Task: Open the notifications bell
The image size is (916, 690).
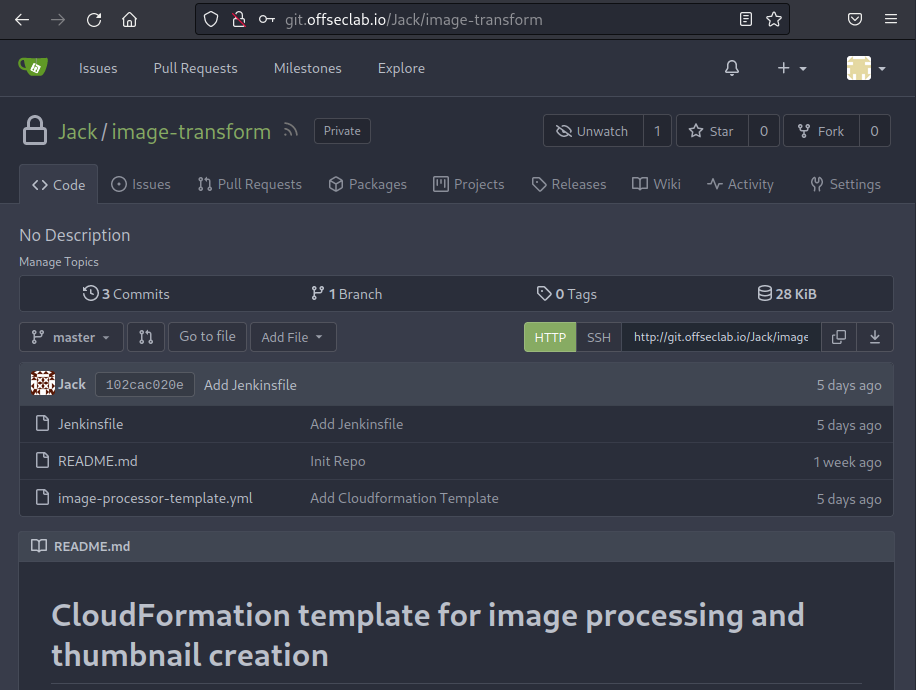Action: pyautogui.click(x=732, y=68)
